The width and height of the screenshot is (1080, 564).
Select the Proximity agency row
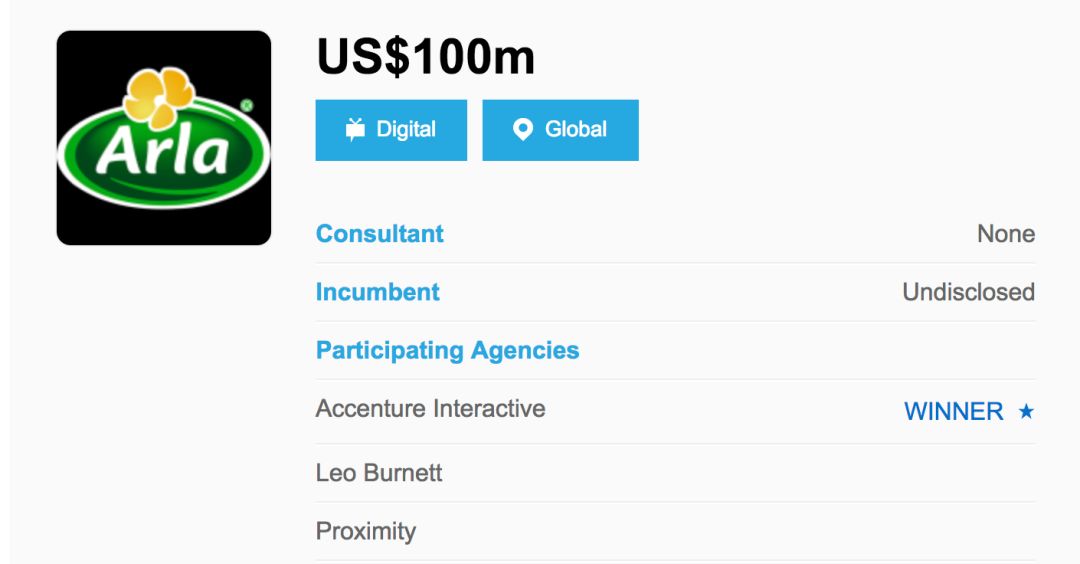pyautogui.click(x=675, y=531)
